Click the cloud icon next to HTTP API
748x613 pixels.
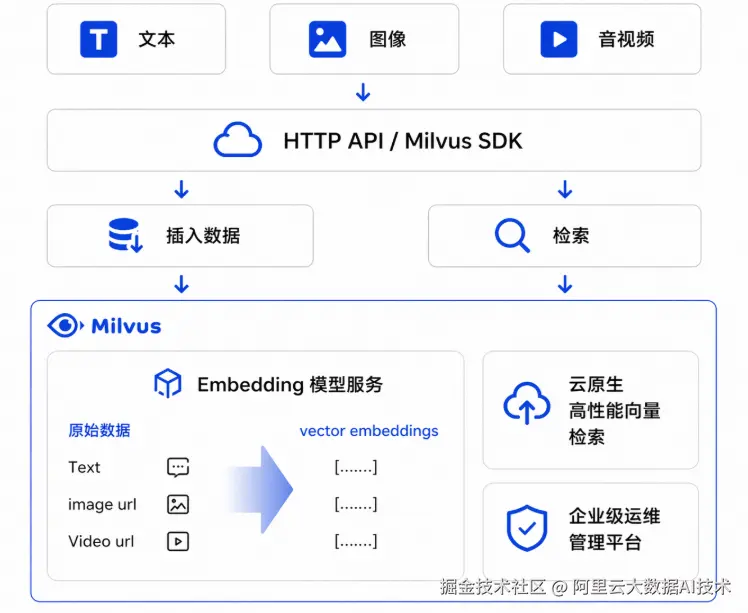tap(238, 140)
